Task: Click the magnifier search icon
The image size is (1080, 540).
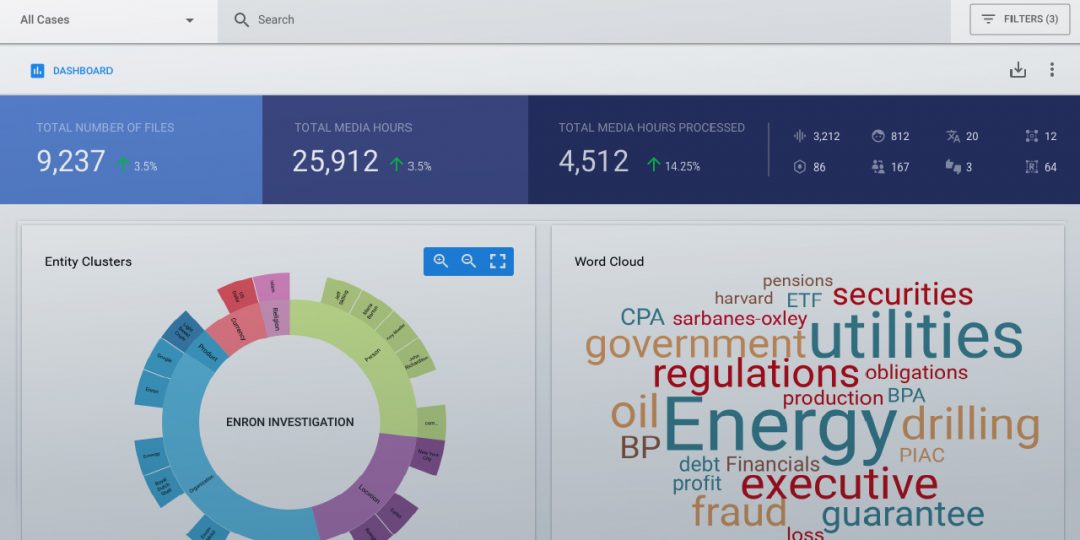Action: pos(241,20)
